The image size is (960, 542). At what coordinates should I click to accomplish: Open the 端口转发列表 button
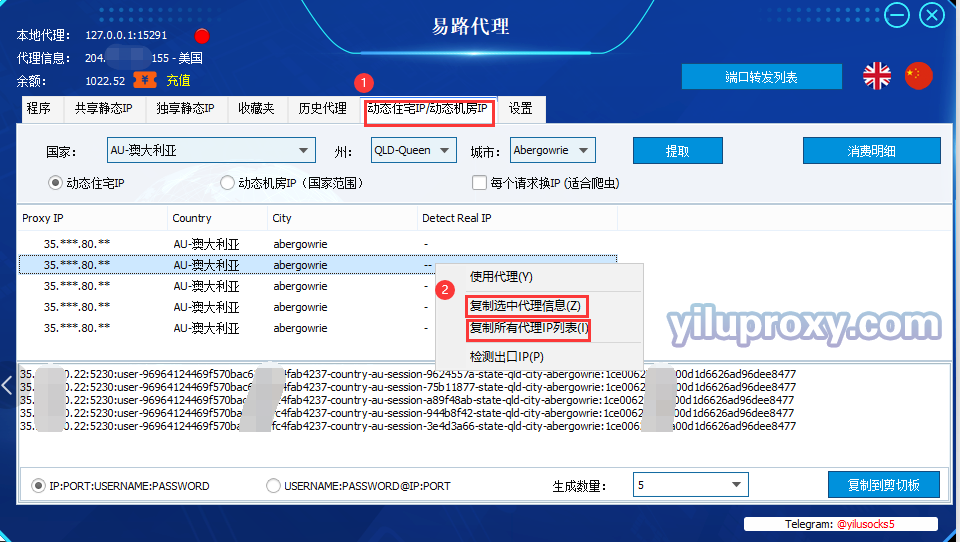762,77
